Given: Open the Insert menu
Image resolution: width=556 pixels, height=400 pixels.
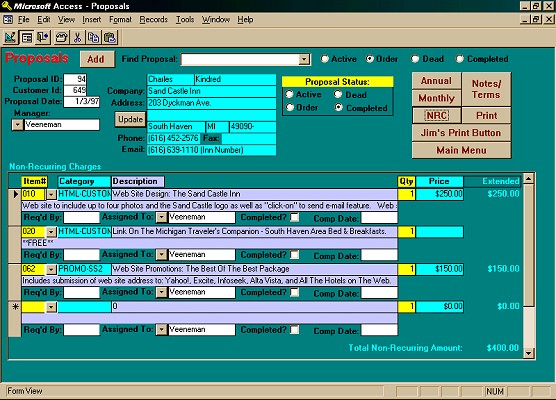Looking at the screenshot, I should coord(91,20).
